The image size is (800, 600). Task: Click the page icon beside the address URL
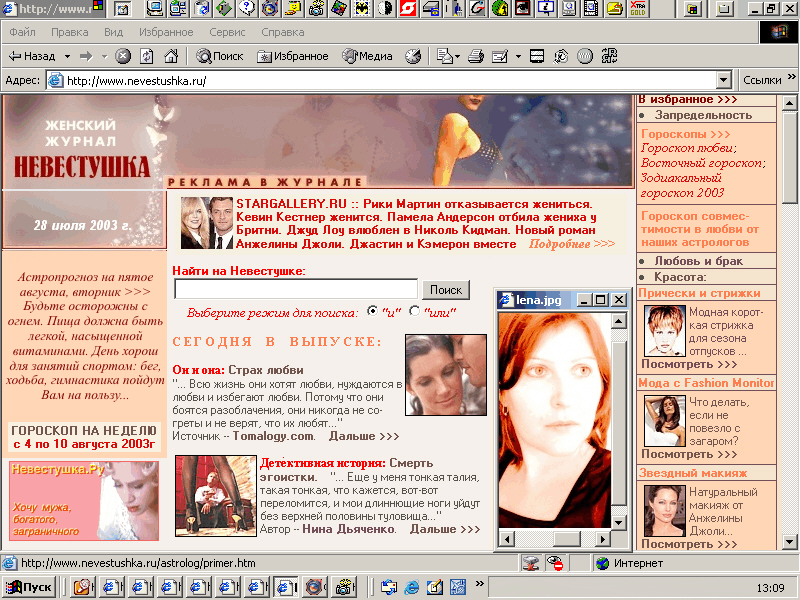[56, 81]
